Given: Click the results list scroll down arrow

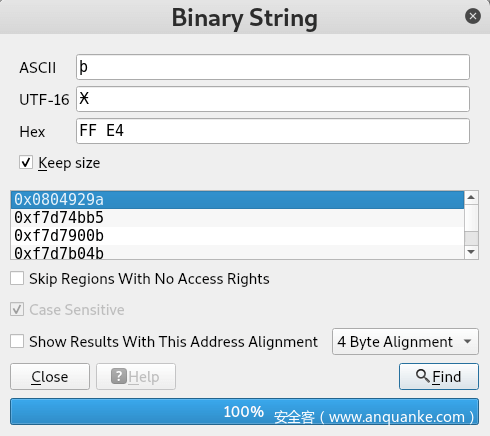Looking at the screenshot, I should coord(471,252).
